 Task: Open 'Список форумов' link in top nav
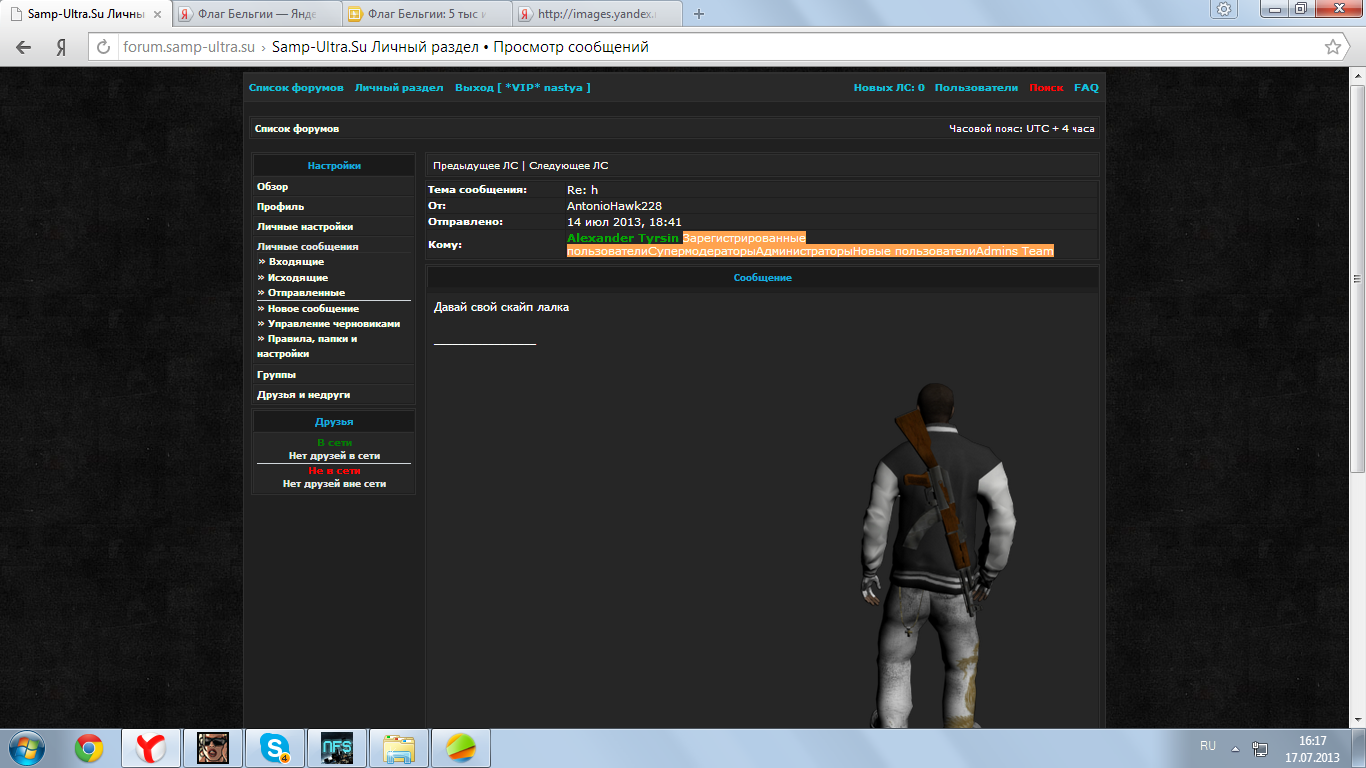(296, 88)
